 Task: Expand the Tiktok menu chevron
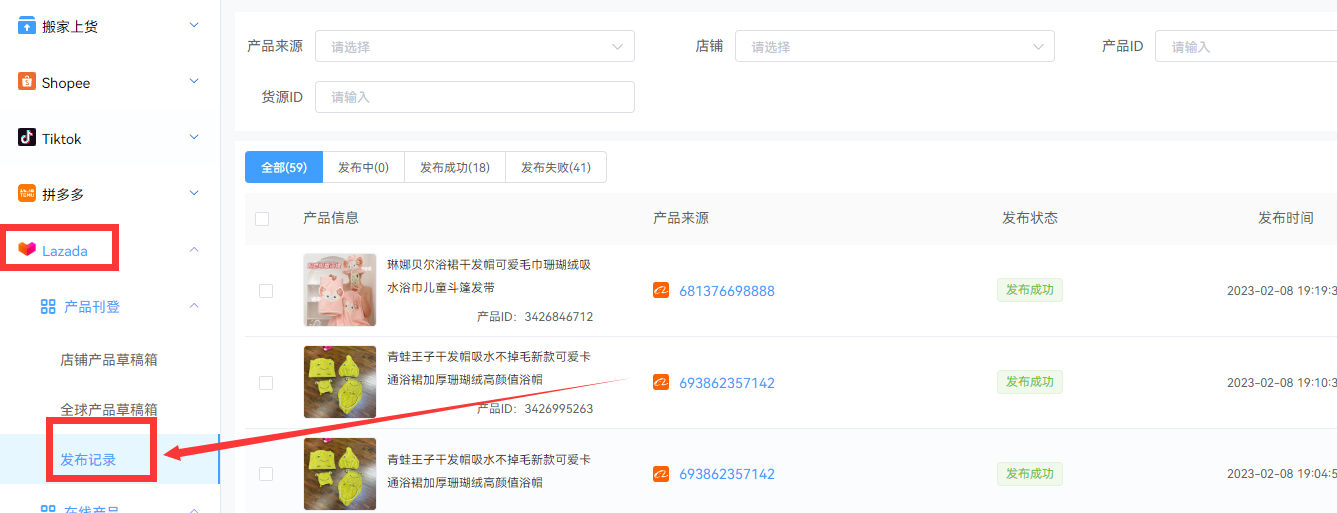click(x=194, y=137)
